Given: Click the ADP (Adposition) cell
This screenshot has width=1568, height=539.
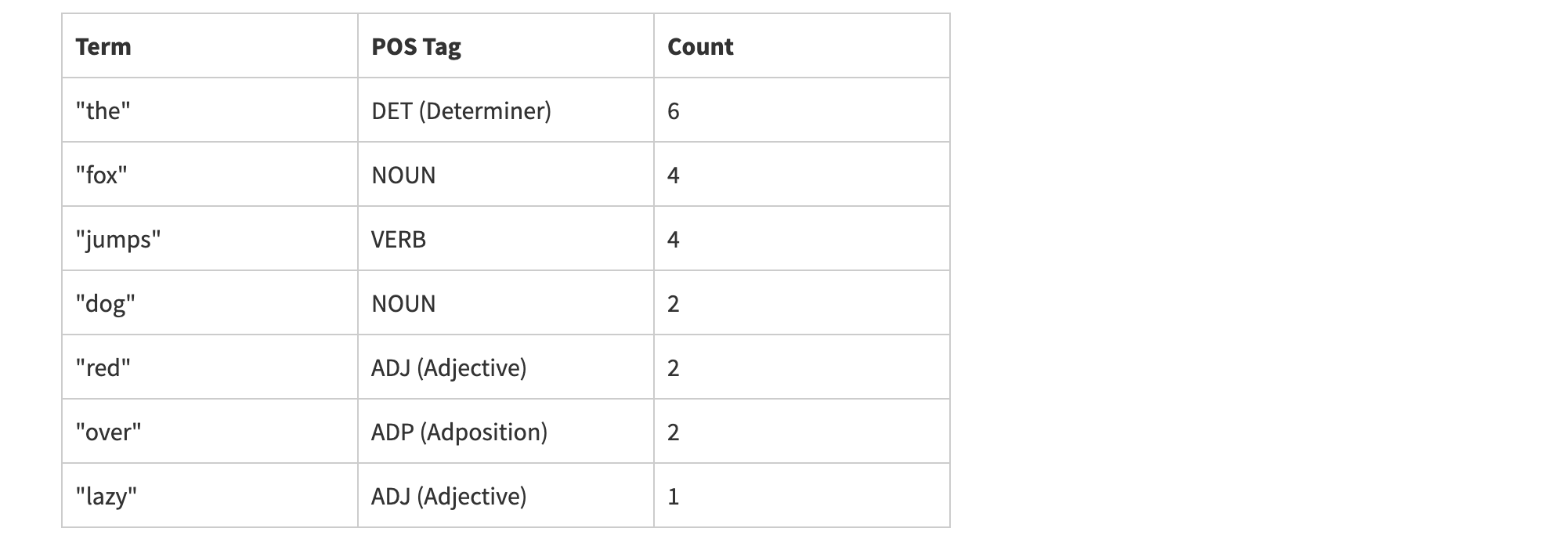Looking at the screenshot, I should pos(459,432).
